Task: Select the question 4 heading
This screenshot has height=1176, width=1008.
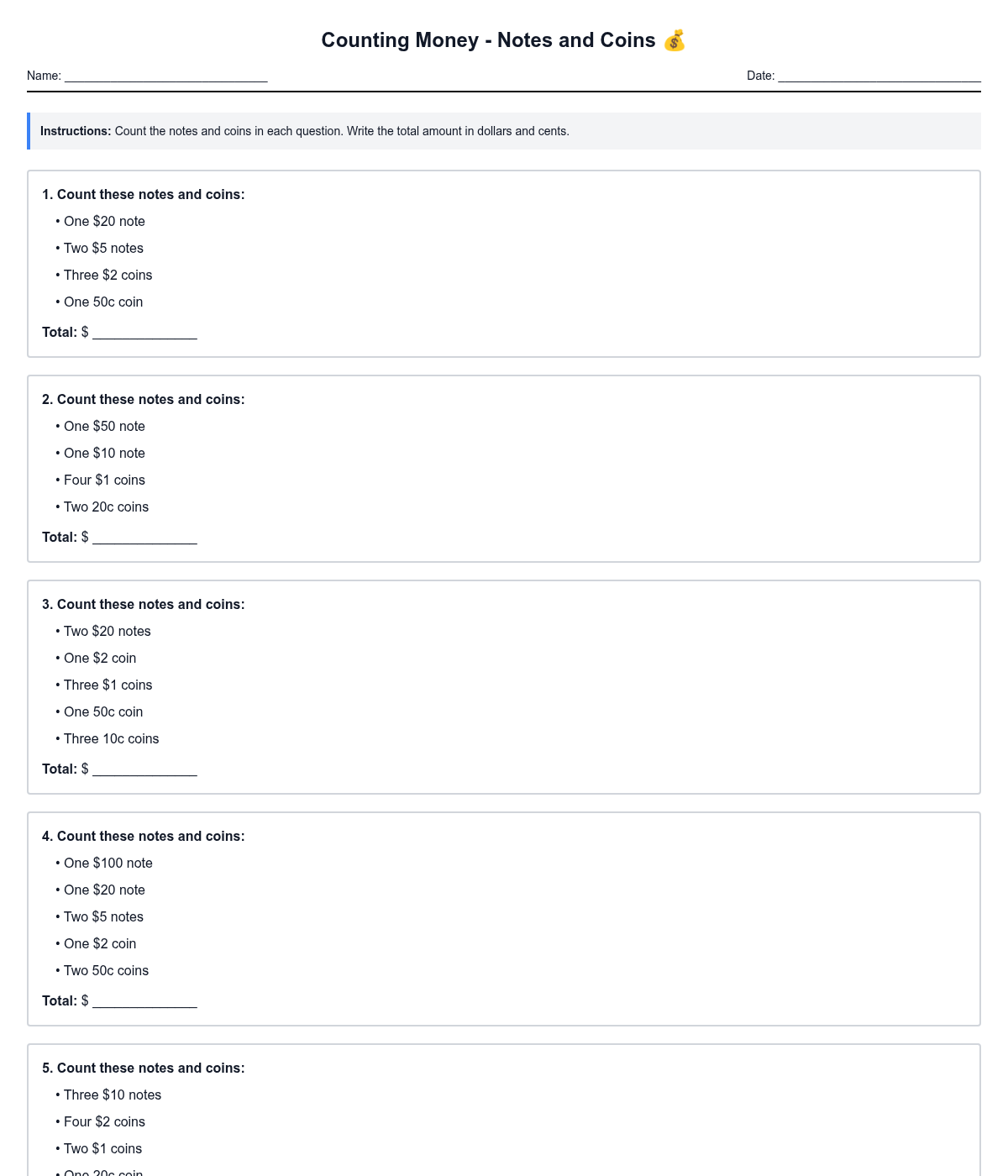Action: [x=144, y=837]
